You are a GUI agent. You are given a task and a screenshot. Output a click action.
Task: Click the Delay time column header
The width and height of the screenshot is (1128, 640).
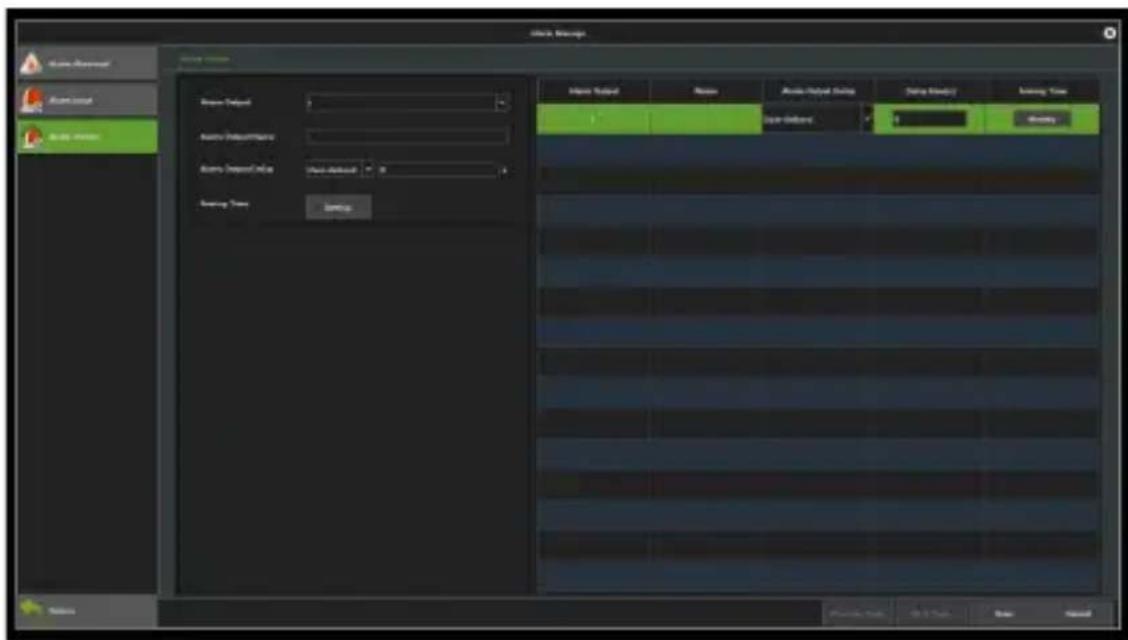coord(931,91)
